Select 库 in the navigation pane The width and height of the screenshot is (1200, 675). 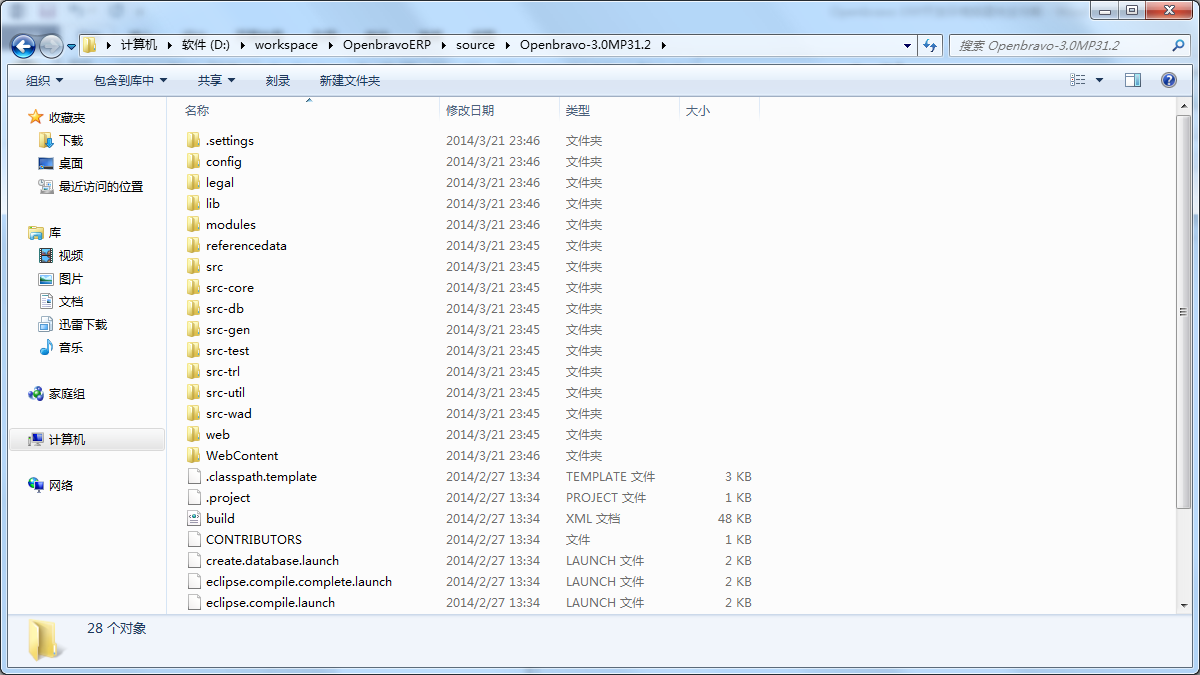(x=55, y=232)
